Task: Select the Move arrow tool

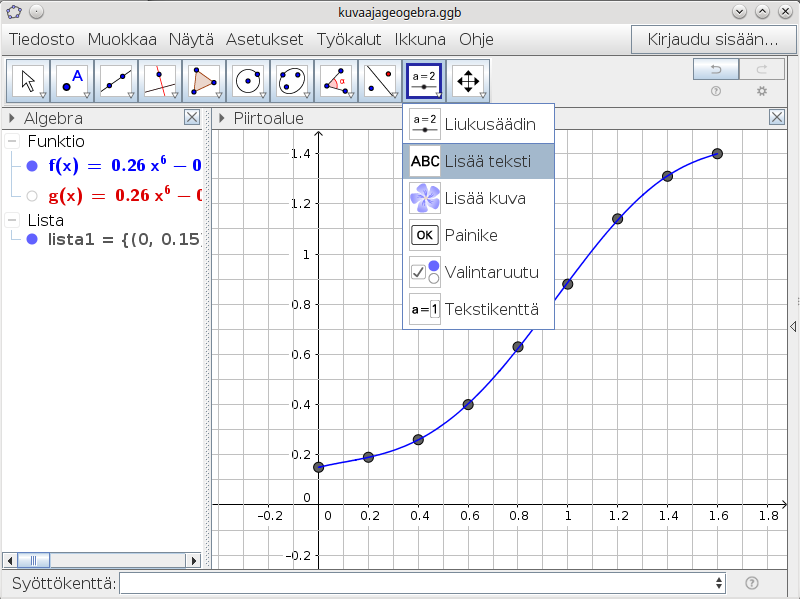Action: [x=28, y=81]
